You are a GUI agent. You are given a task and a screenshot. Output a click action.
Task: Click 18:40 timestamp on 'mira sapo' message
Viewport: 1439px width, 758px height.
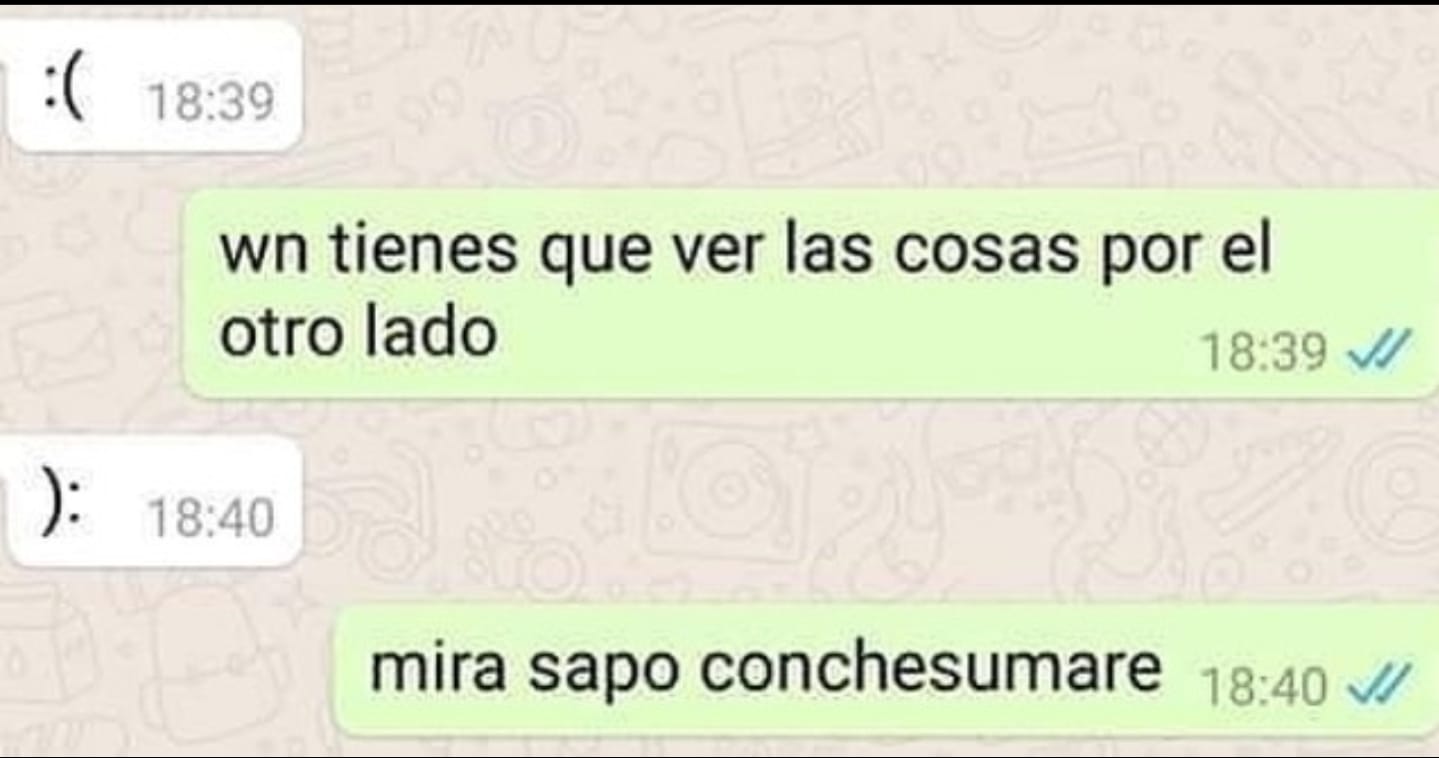coord(1264,686)
